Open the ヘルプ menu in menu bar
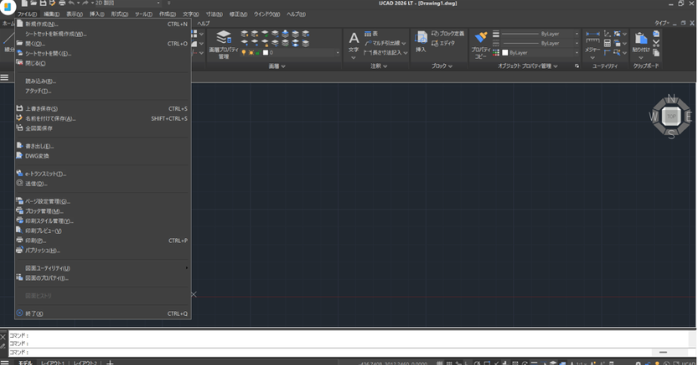This screenshot has width=698, height=365. click(296, 14)
